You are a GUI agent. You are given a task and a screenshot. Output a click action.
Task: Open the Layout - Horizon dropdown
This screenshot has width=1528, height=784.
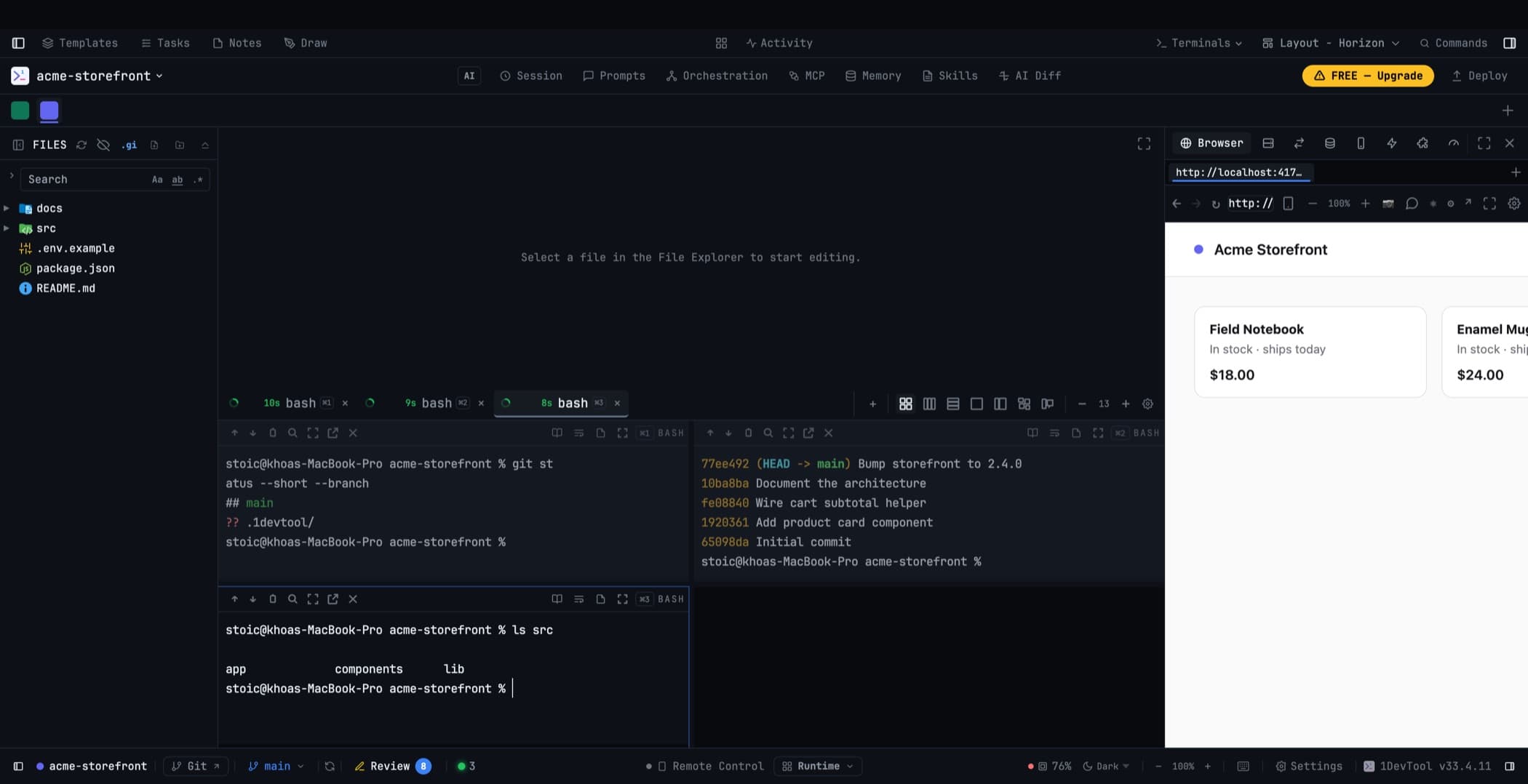coord(1331,43)
